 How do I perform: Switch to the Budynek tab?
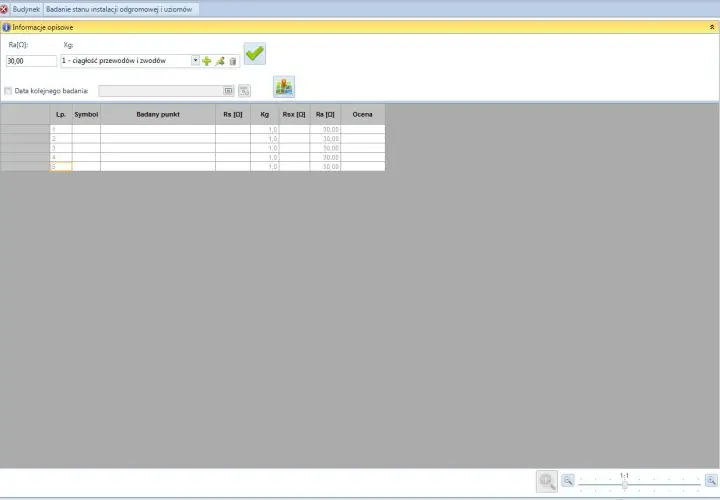click(26, 9)
